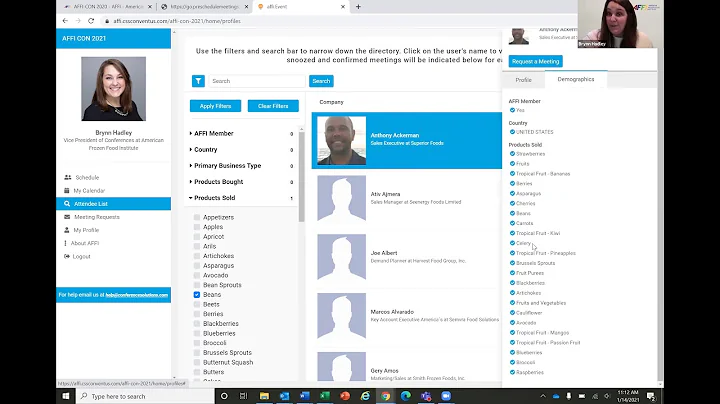Open Zoom from the taskbar
This screenshot has width=720, height=404.
coord(446,396)
